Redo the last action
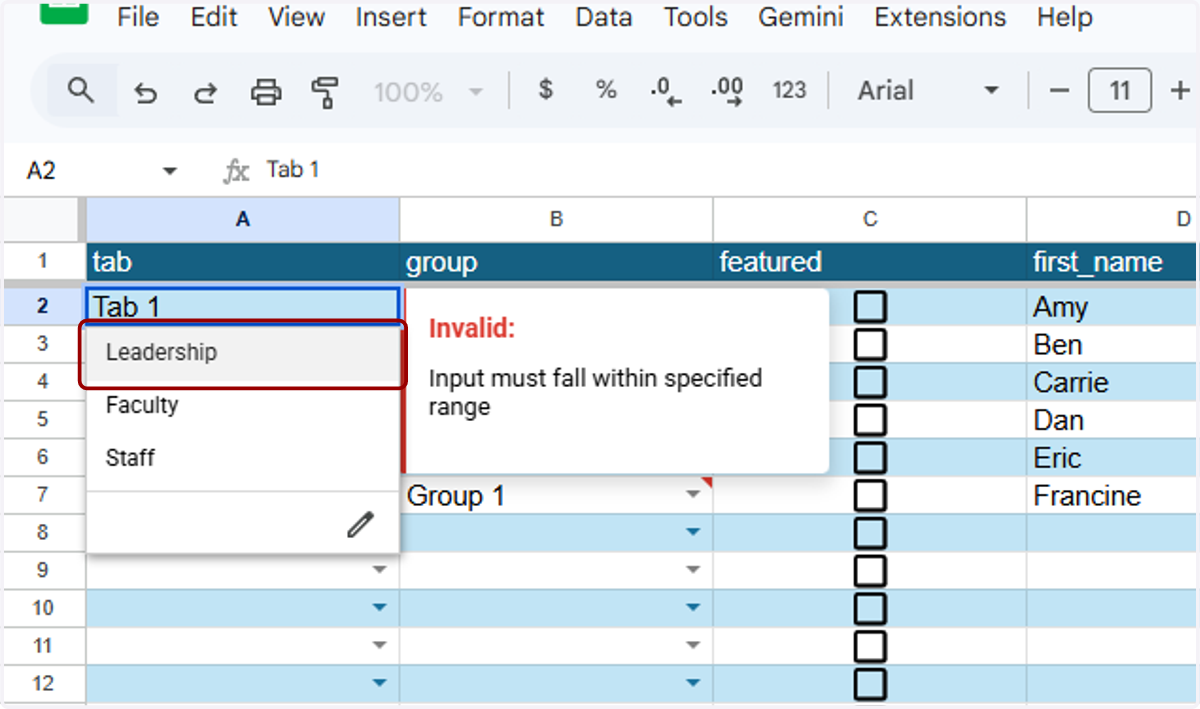 [205, 92]
